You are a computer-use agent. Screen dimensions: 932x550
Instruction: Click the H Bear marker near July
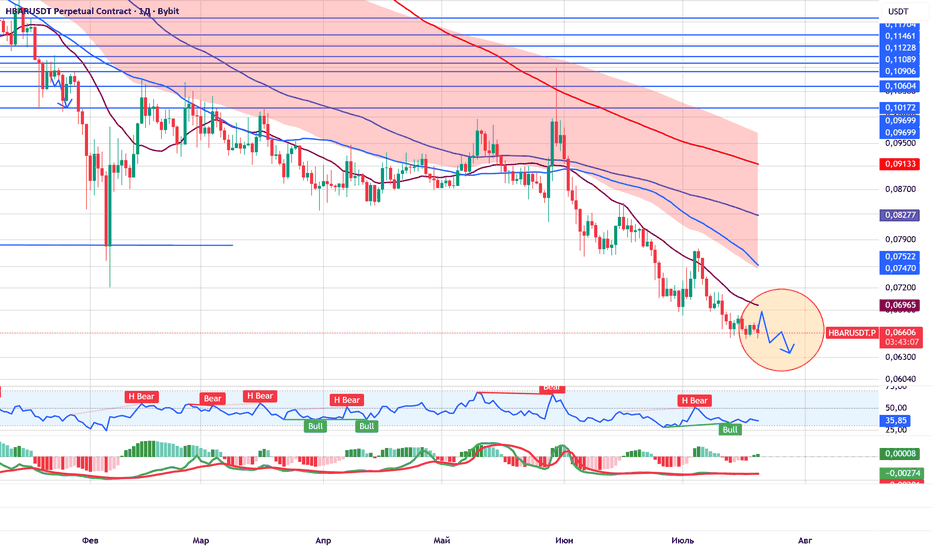click(x=694, y=401)
